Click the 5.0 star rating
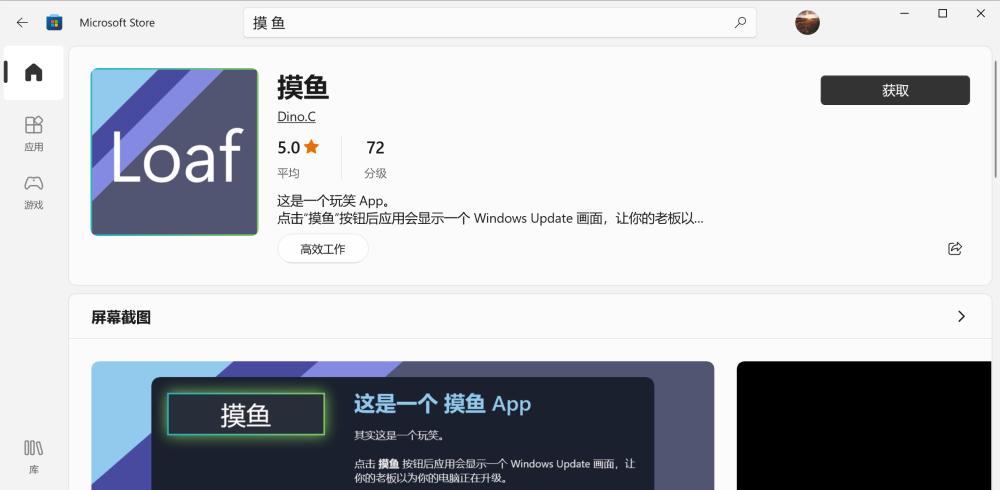Screen dimensions: 1000x490 click(x=298, y=148)
